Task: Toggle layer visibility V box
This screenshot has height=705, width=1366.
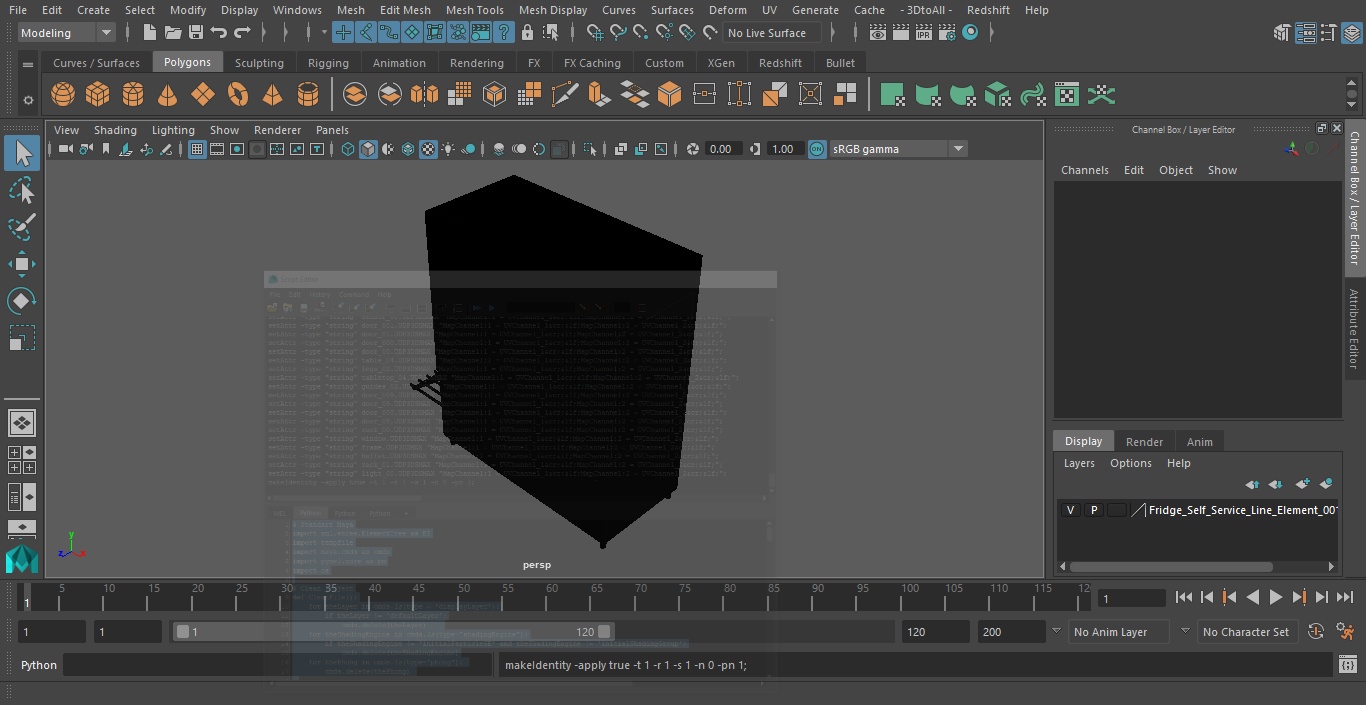Action: (1070, 510)
